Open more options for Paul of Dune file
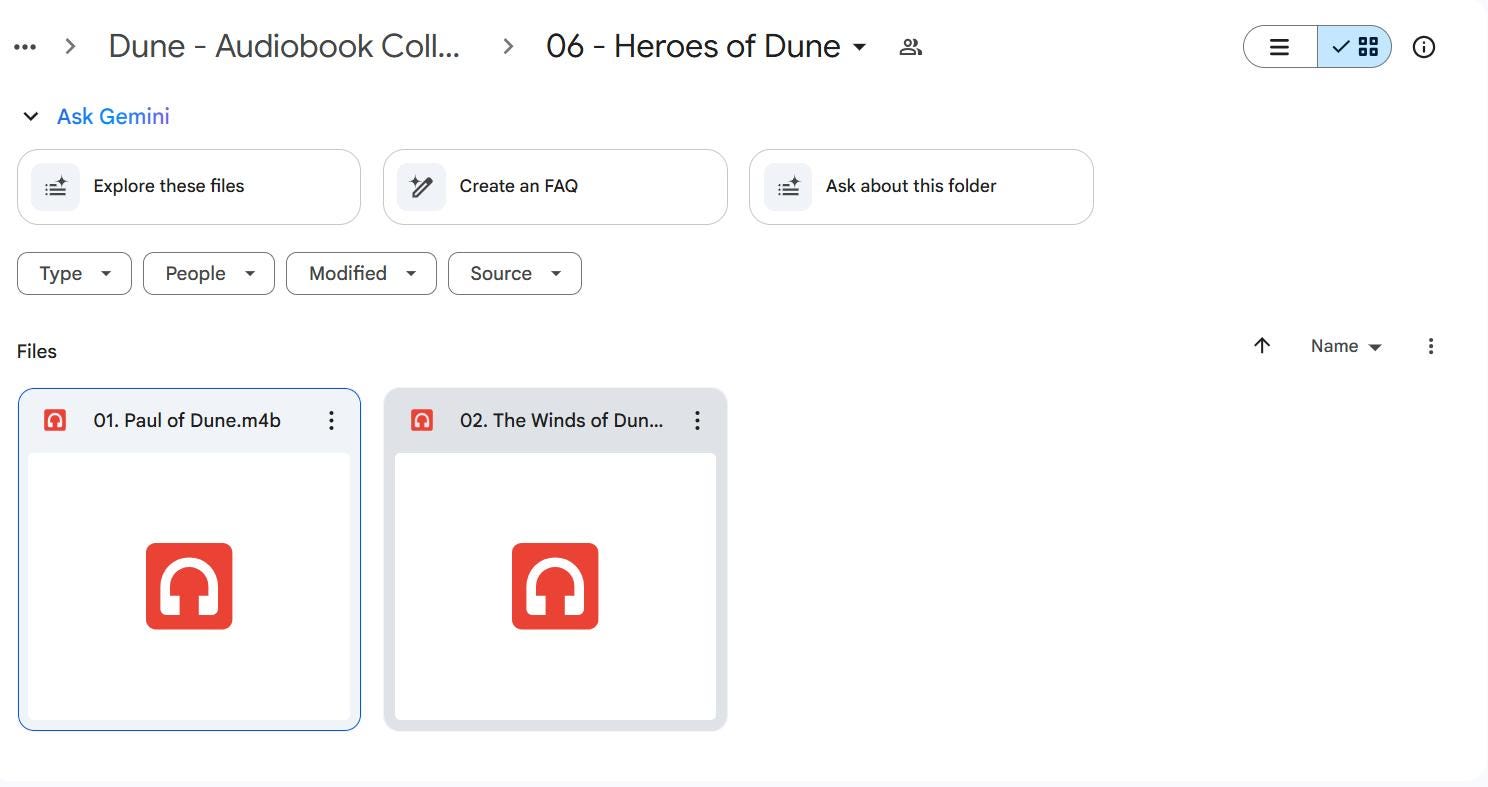The image size is (1488, 787). click(331, 421)
